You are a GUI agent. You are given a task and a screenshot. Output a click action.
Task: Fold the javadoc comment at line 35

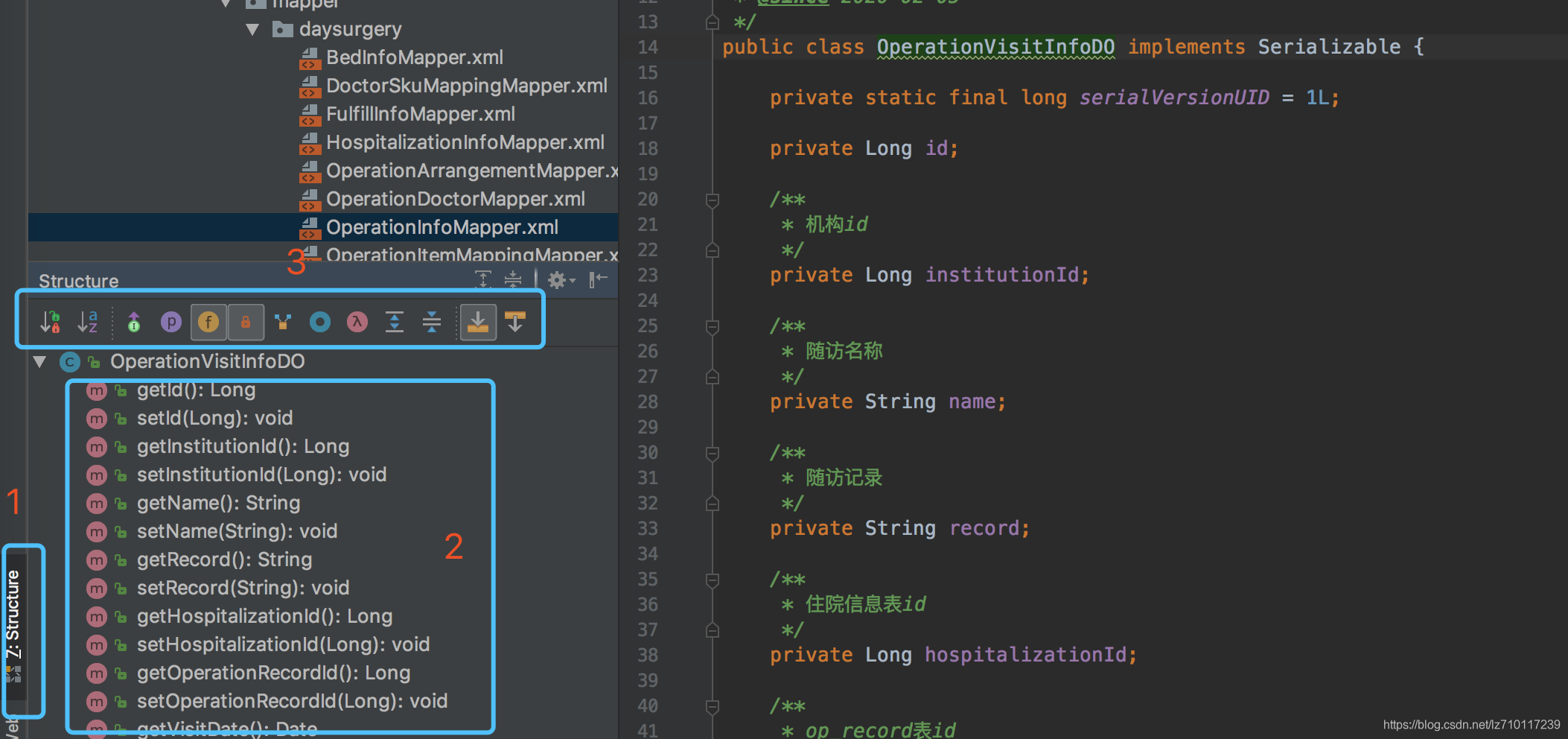coord(712,580)
